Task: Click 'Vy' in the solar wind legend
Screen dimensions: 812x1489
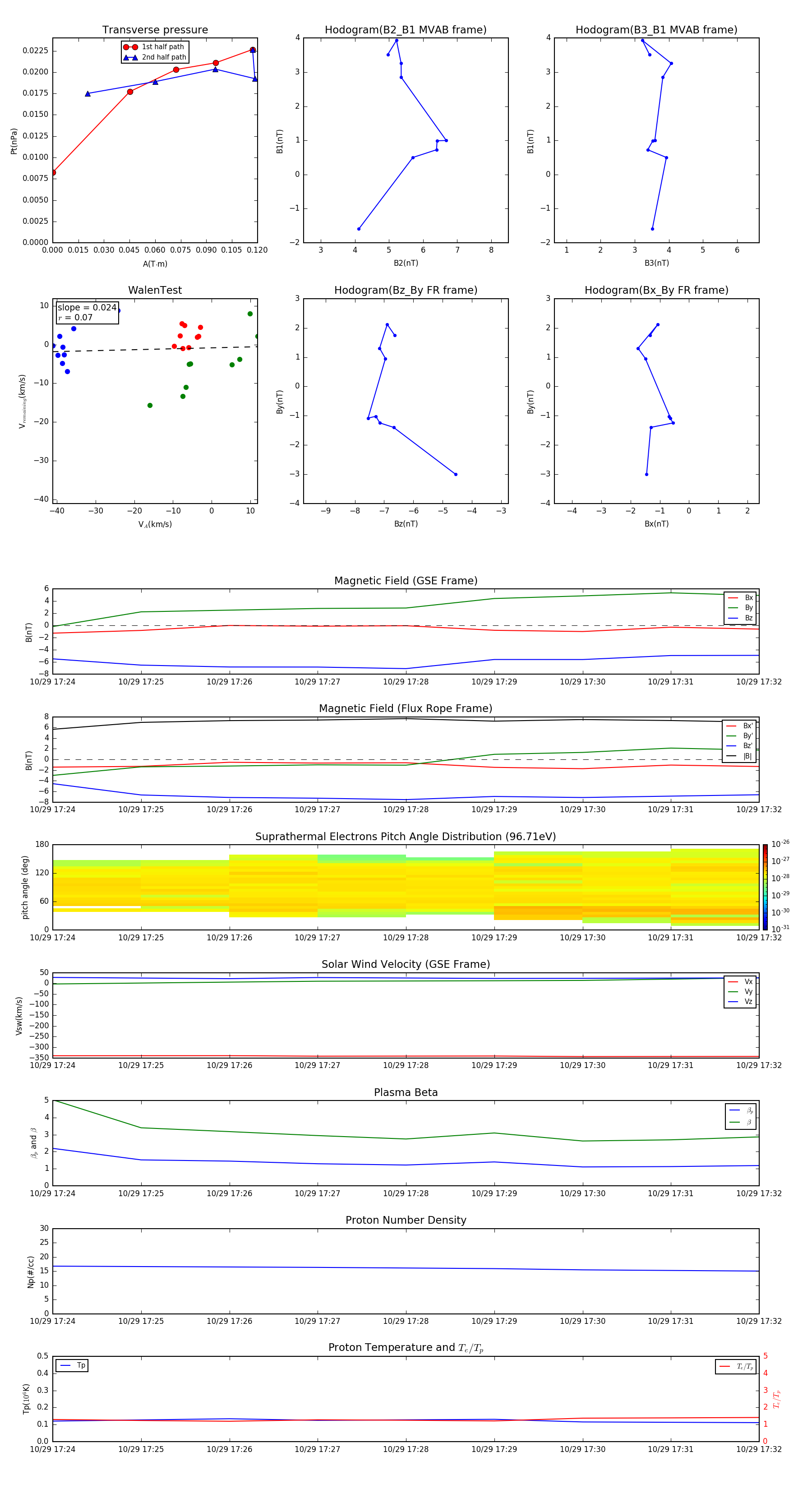Action: point(740,991)
